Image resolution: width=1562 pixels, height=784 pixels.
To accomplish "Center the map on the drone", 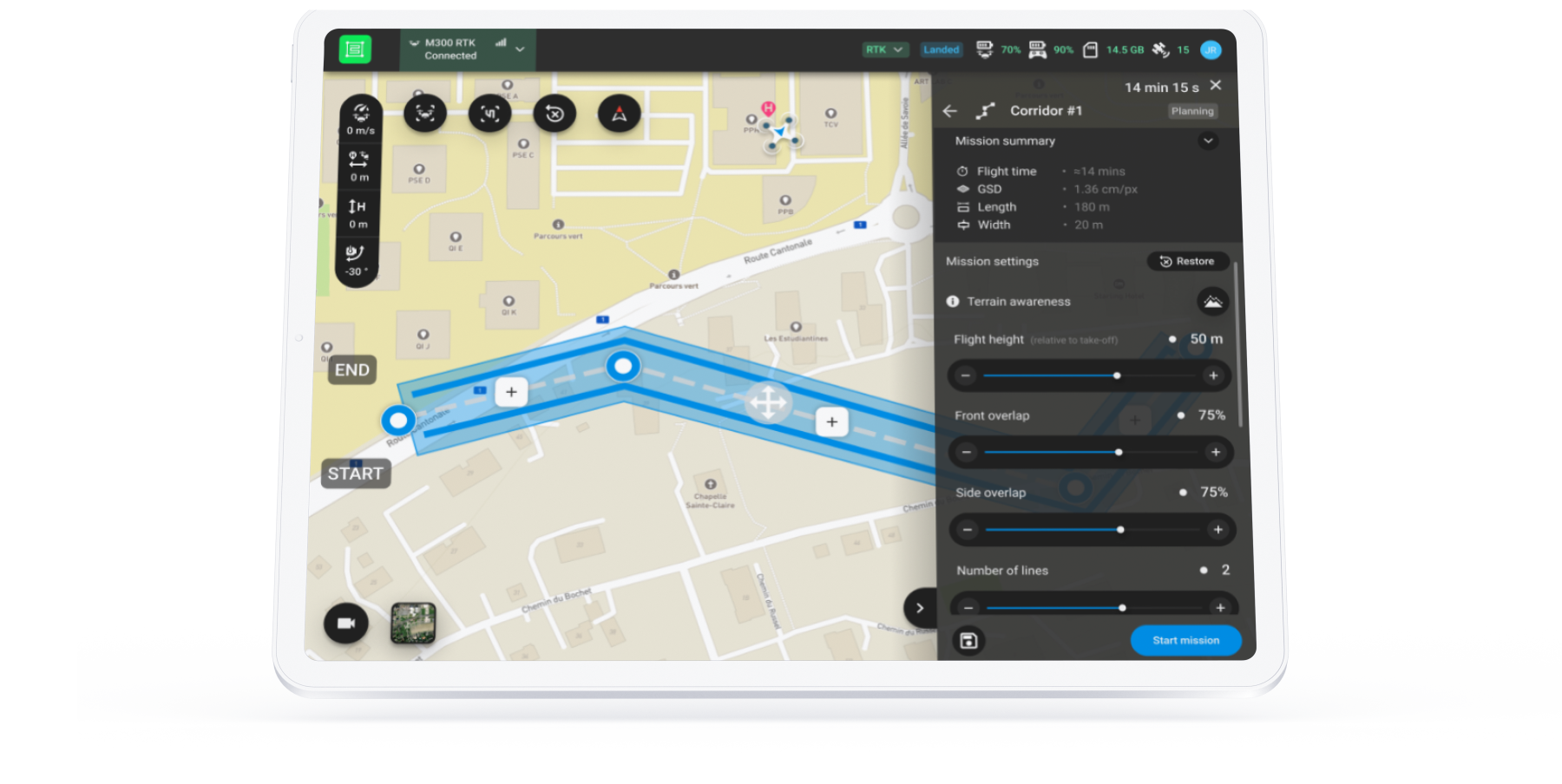I will tap(425, 114).
